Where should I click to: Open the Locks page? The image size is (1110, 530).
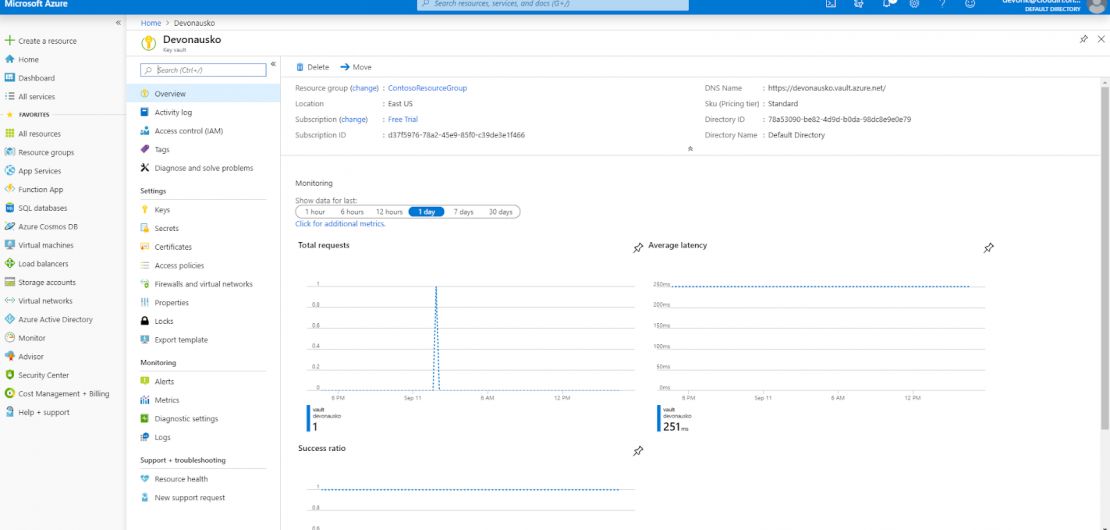point(164,321)
